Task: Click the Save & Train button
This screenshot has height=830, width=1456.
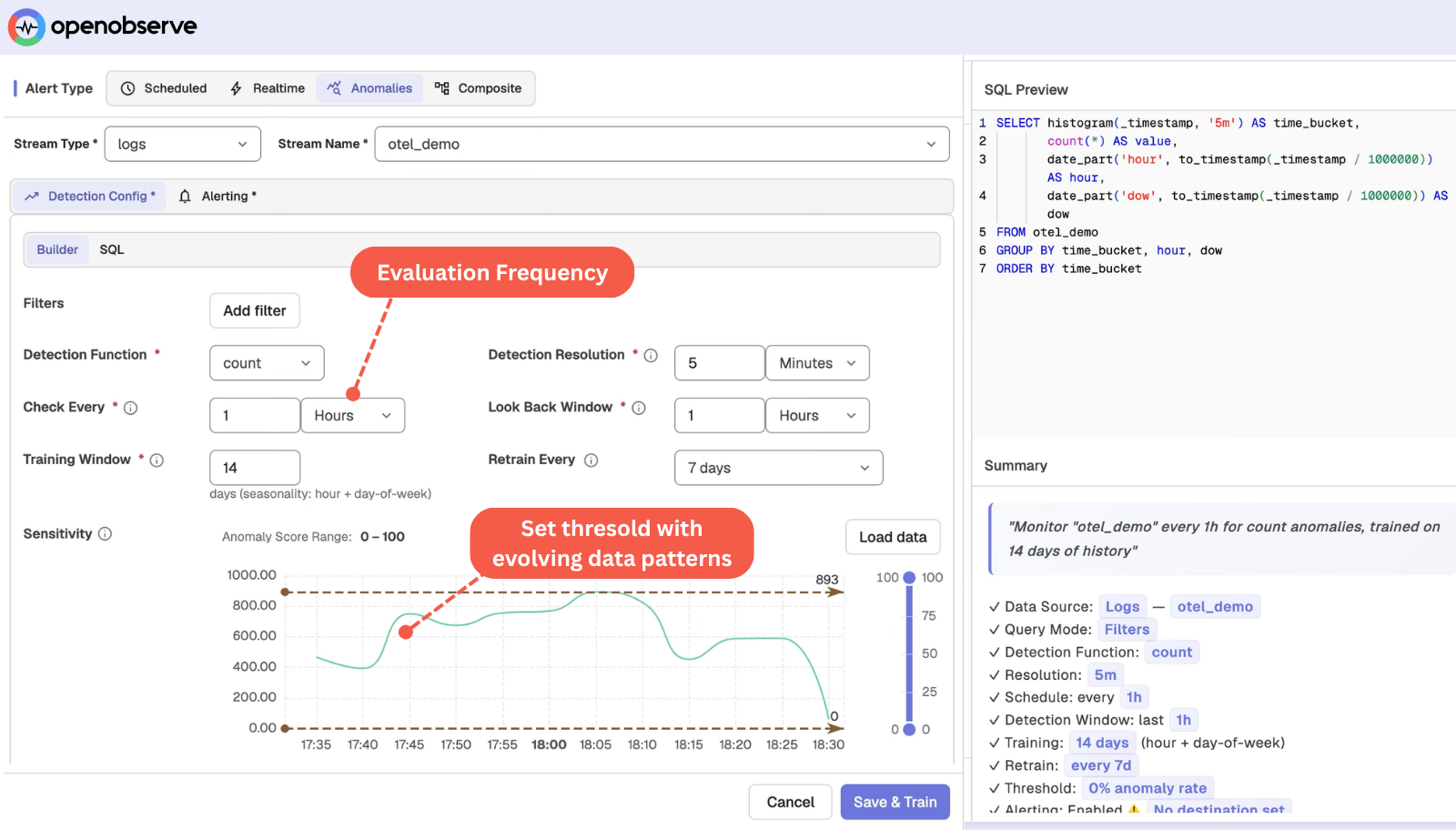Action: coord(895,802)
